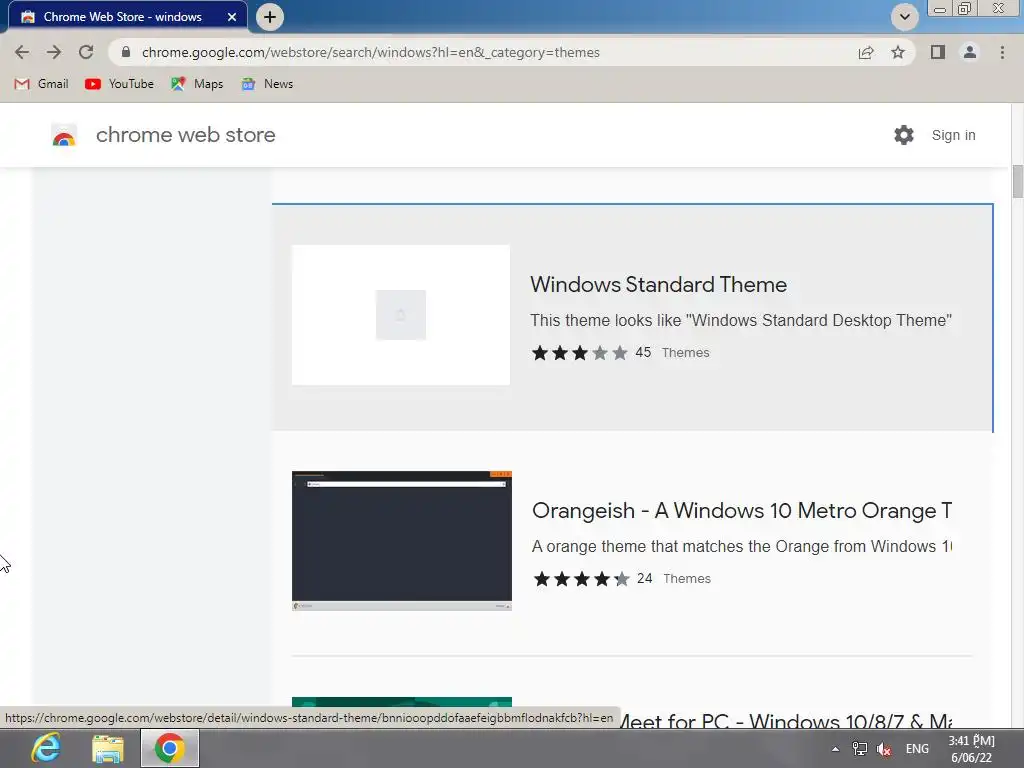Image resolution: width=1024 pixels, height=768 pixels.
Task: Sign in to the web store
Action: pos(953,135)
